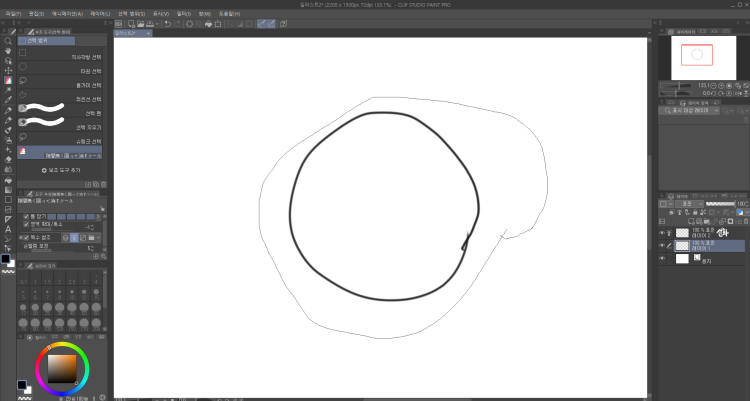Select the Hand move-view tool
Viewport: 750px width, 401px height.
point(8,51)
